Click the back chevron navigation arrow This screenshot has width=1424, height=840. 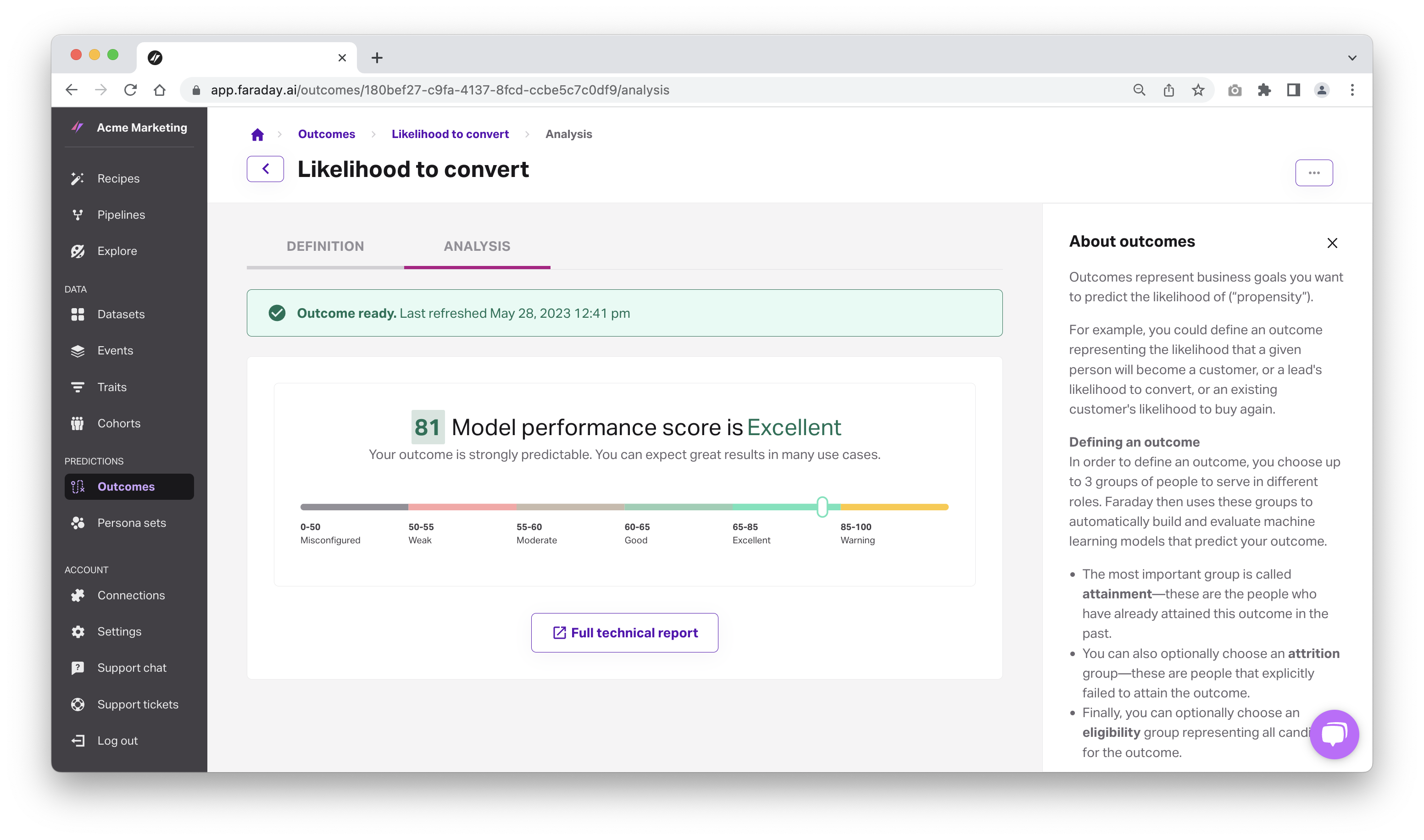[x=265, y=169]
